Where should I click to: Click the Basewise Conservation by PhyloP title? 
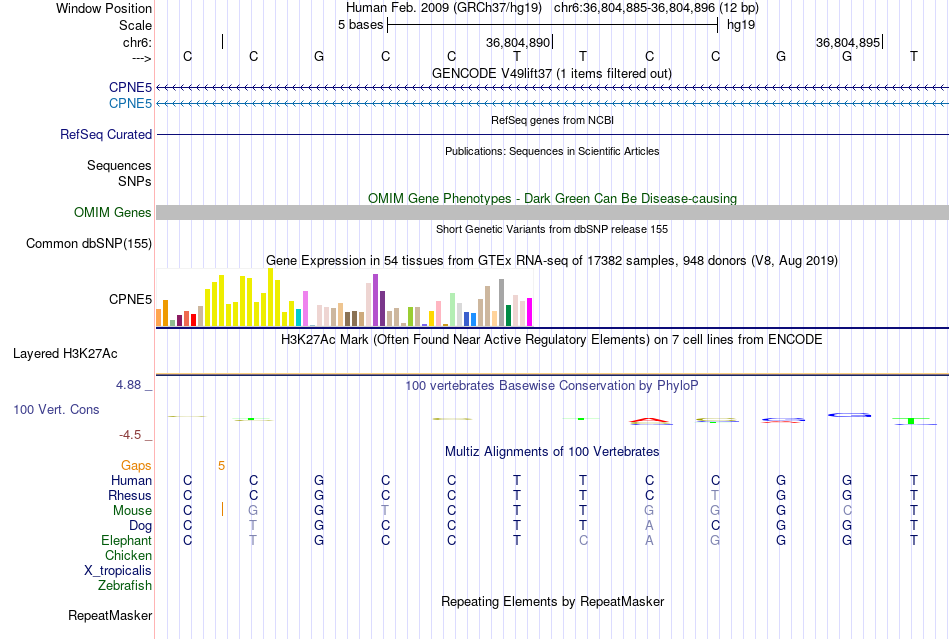(x=552, y=385)
